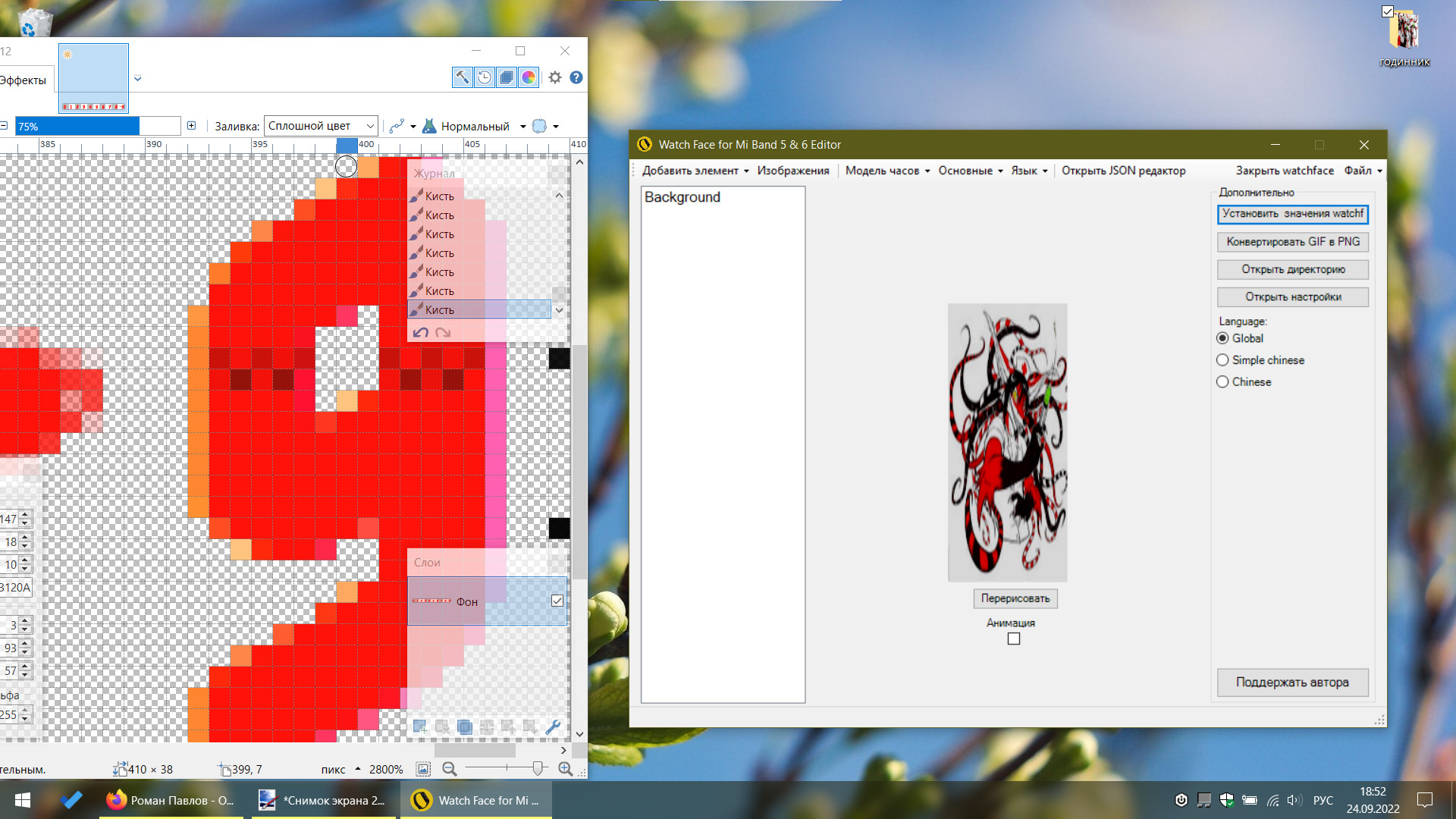Click the undo arrow in history panel

421,333
